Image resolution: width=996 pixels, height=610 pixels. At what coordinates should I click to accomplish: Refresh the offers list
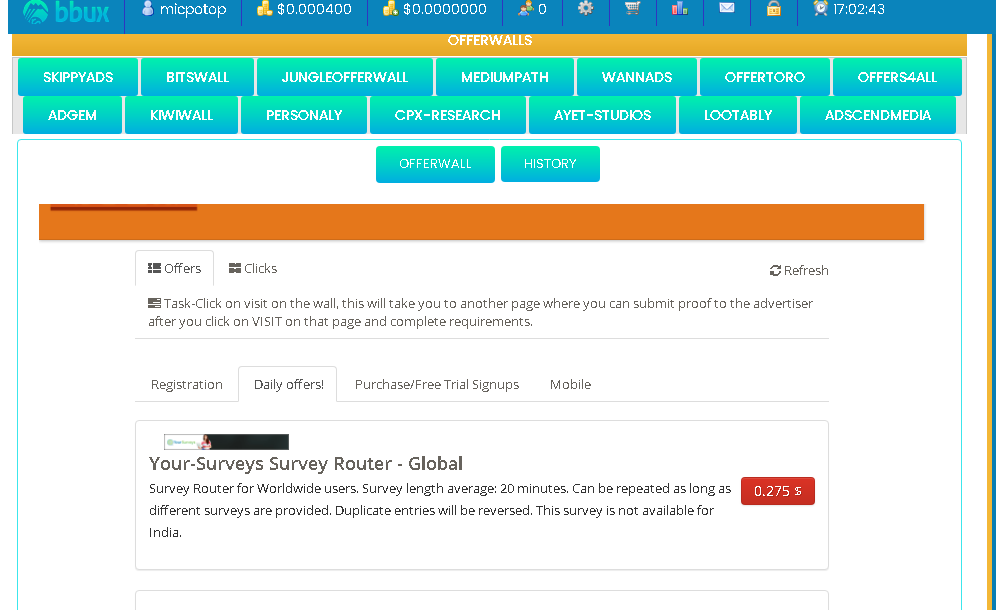click(x=799, y=271)
